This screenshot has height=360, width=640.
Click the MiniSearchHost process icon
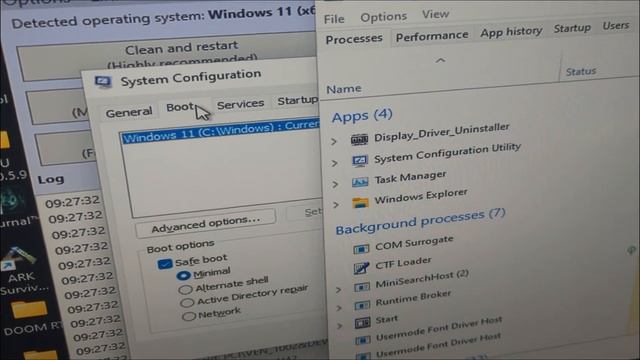pos(362,287)
